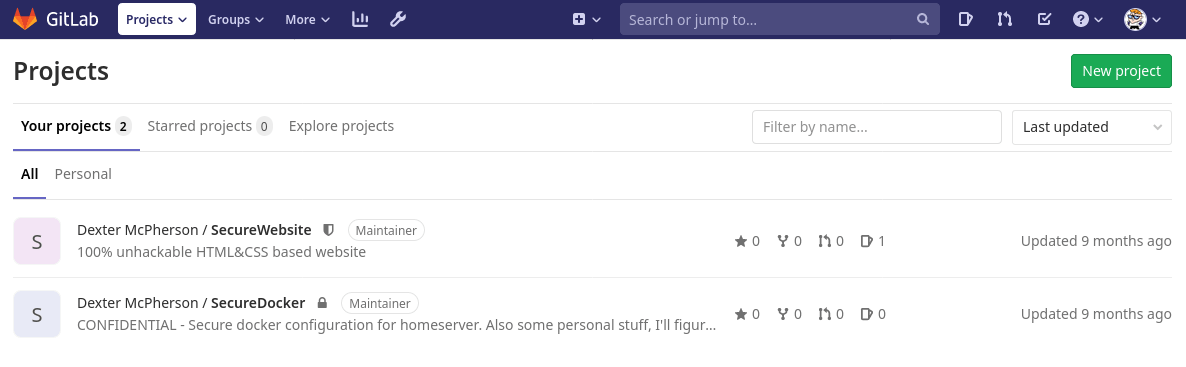Open Merge requests icon in top navbar

(x=1004, y=20)
